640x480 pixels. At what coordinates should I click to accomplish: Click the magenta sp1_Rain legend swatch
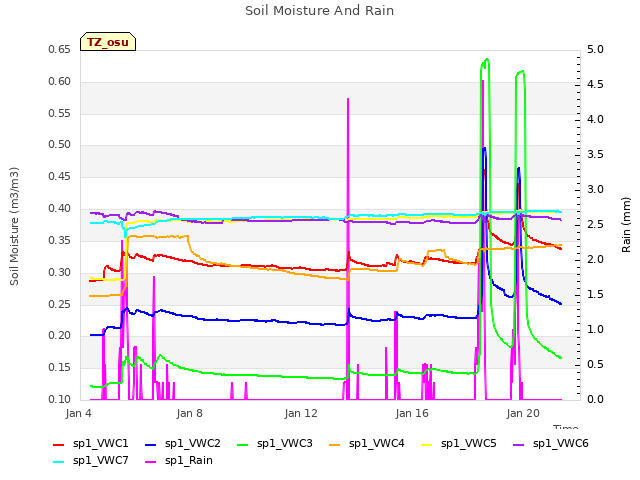(151, 462)
